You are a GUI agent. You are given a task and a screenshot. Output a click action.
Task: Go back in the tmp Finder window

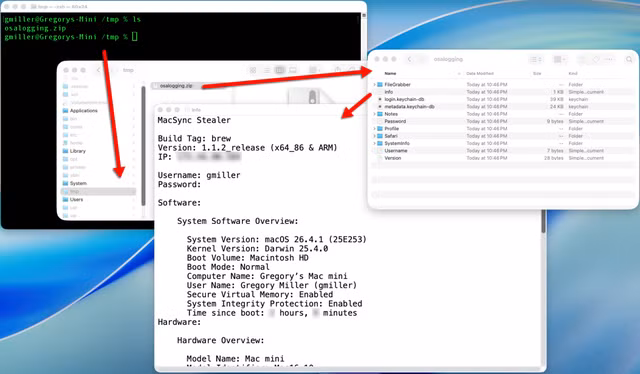pyautogui.click(x=98, y=70)
